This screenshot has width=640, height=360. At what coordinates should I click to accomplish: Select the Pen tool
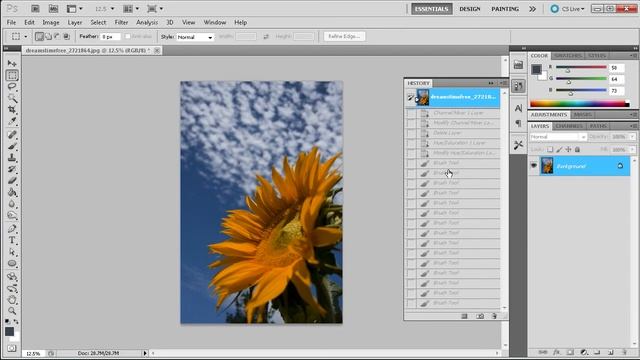[12, 229]
